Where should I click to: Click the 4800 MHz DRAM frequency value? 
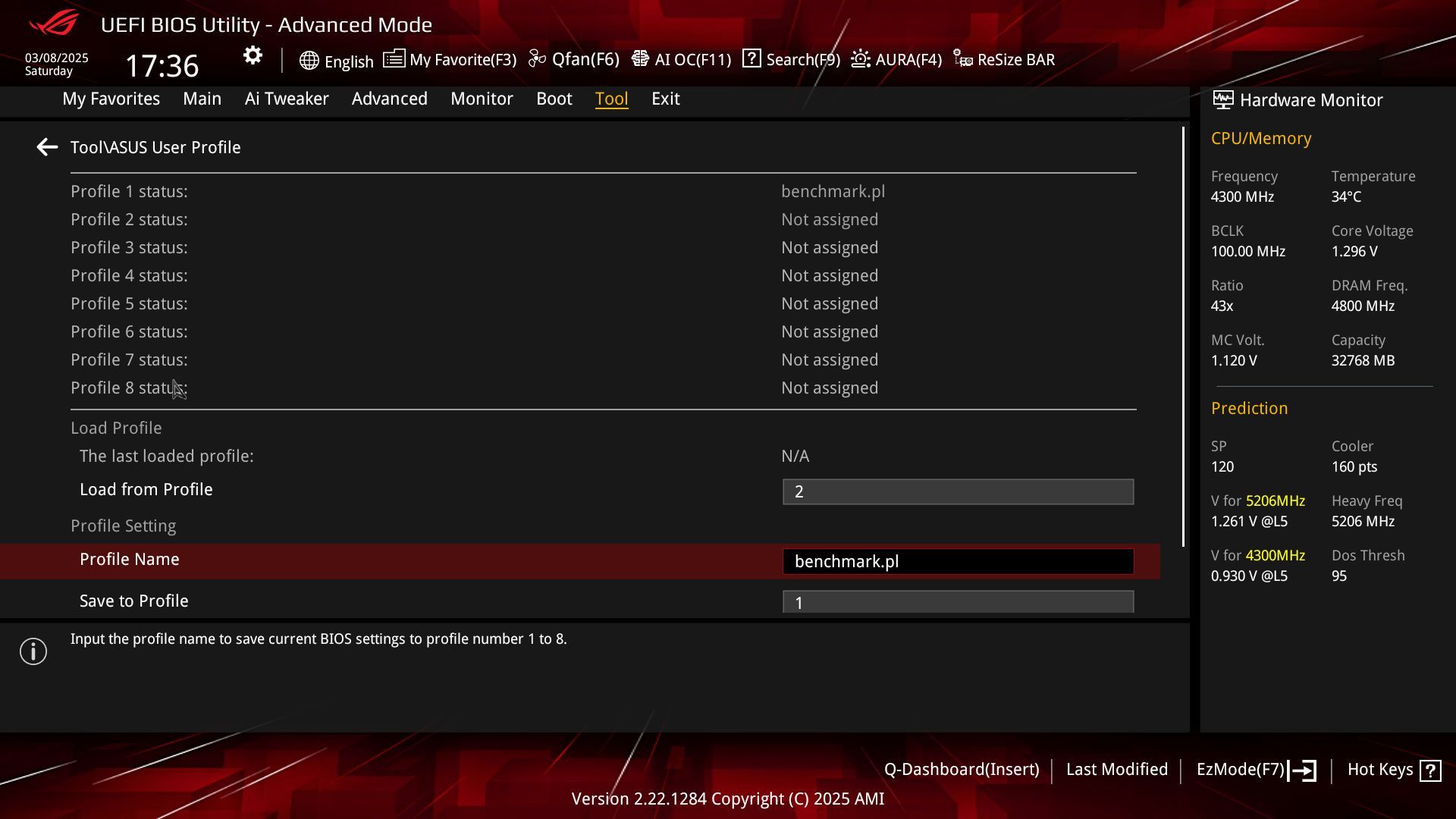pyautogui.click(x=1363, y=306)
